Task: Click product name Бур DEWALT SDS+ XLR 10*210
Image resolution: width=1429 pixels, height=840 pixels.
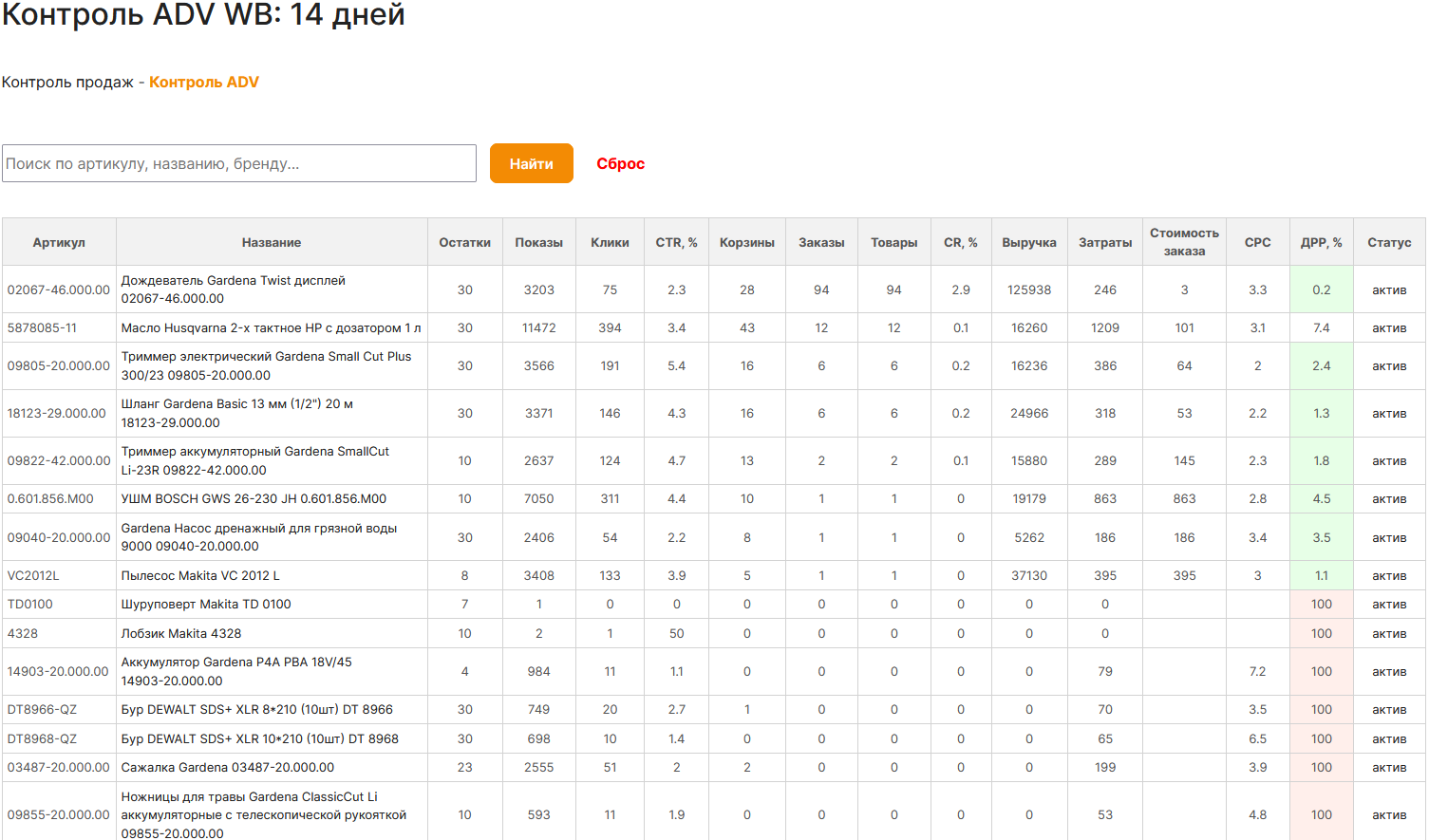Action: click(x=259, y=738)
